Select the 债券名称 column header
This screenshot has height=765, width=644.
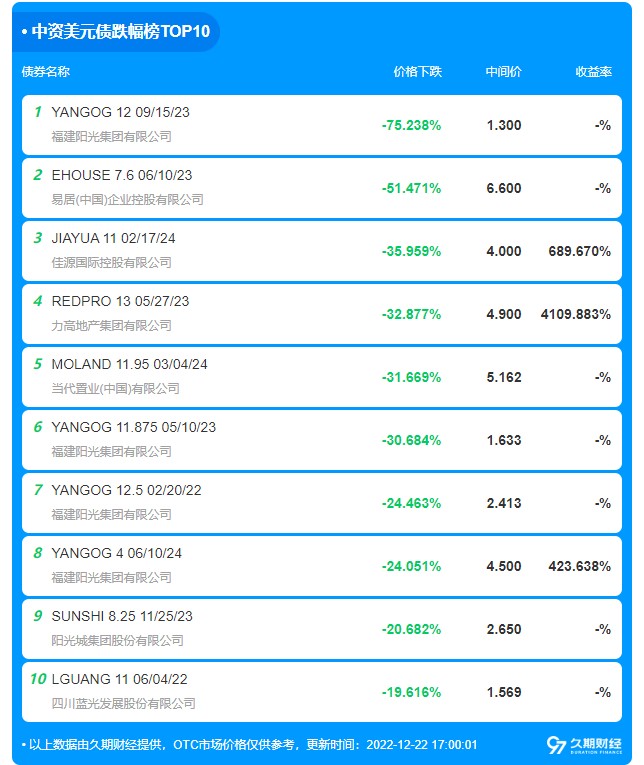click(x=46, y=72)
